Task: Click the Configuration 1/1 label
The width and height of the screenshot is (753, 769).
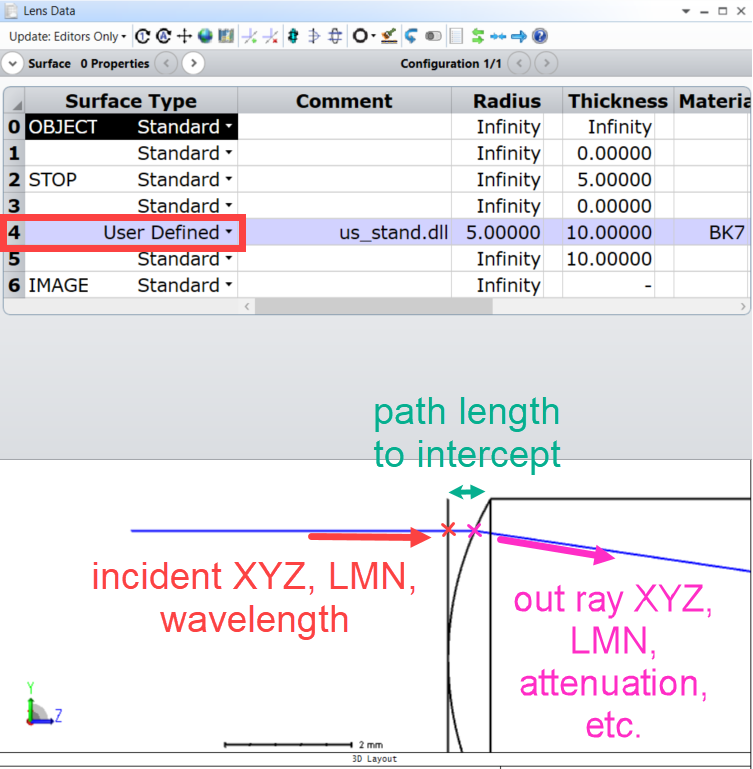Action: point(451,64)
